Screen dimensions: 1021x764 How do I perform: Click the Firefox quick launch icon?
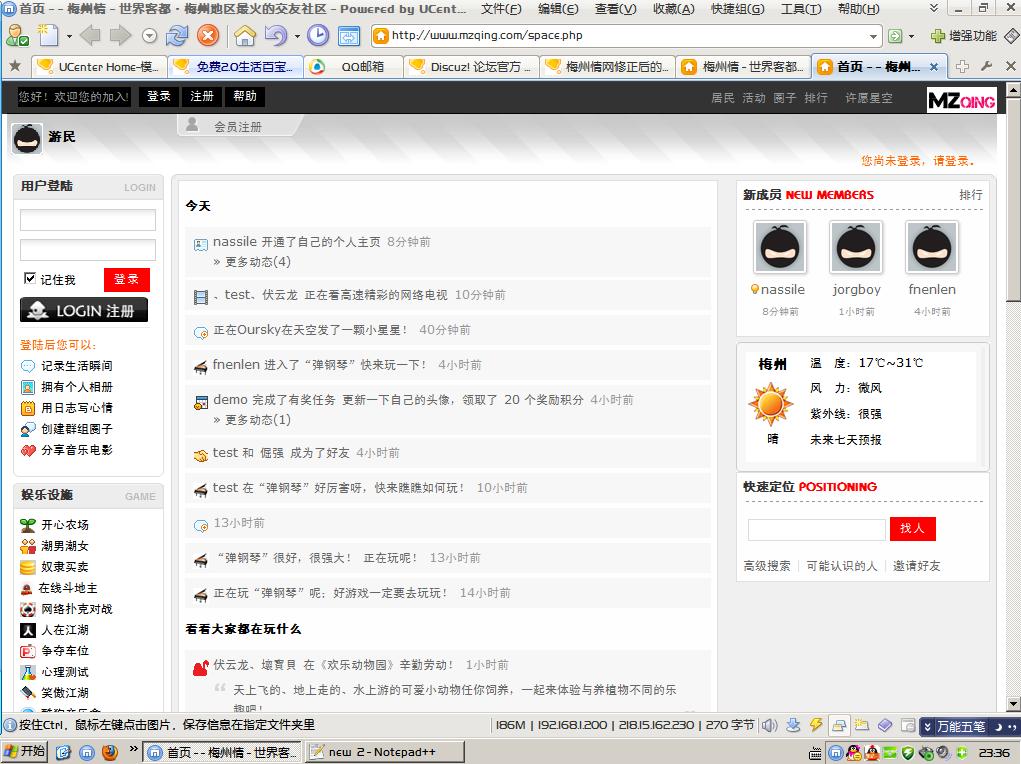(x=110, y=752)
